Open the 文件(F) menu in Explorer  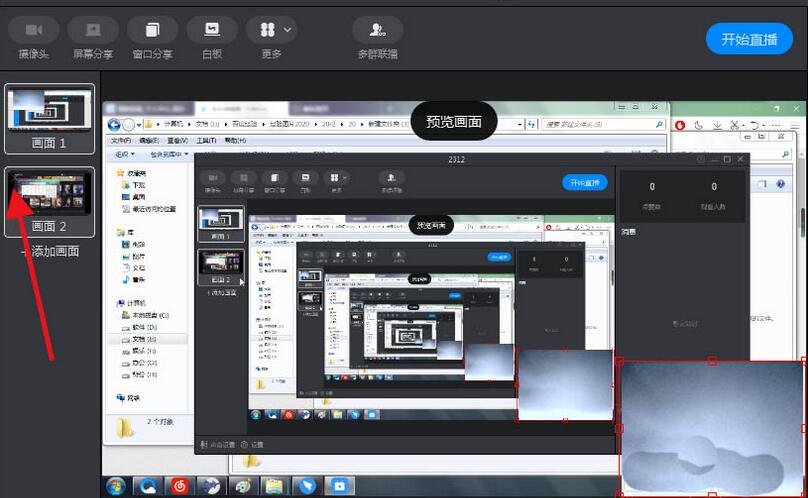(x=122, y=140)
